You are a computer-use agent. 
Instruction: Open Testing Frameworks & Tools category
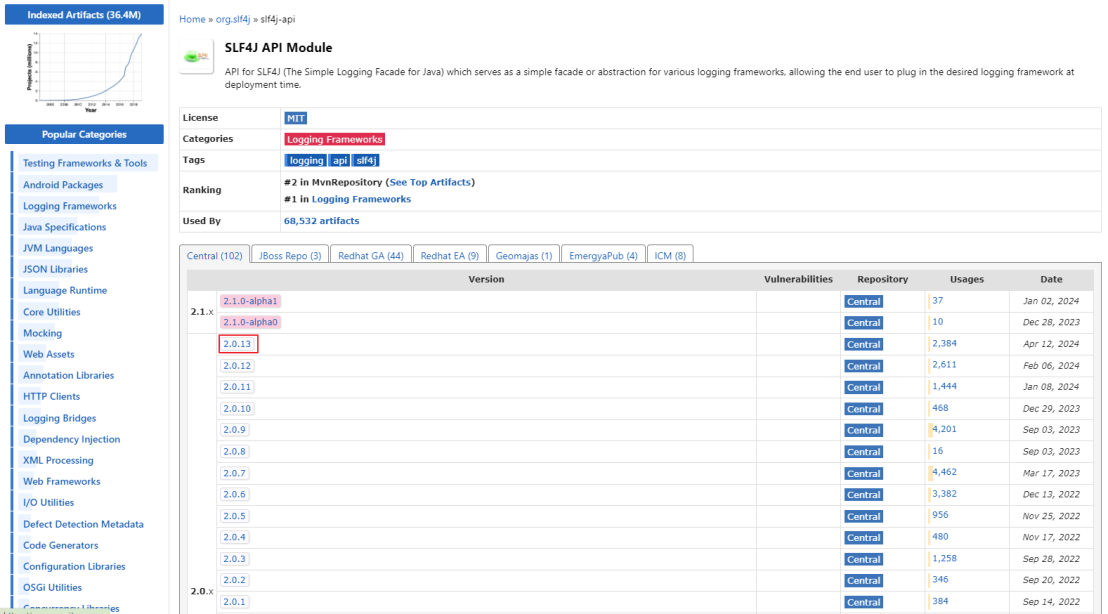[85, 163]
